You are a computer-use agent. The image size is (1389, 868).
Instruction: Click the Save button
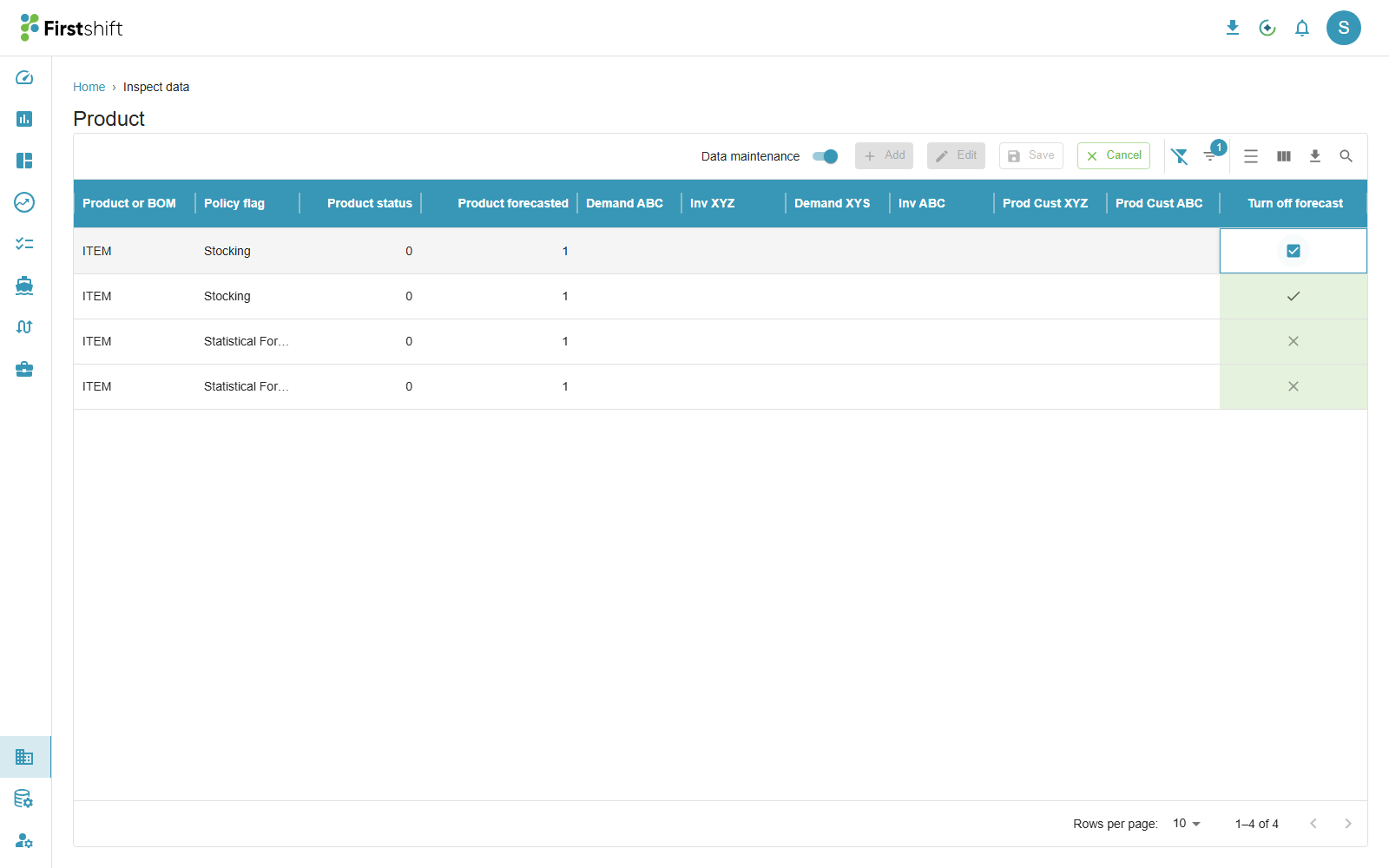coord(1031,155)
